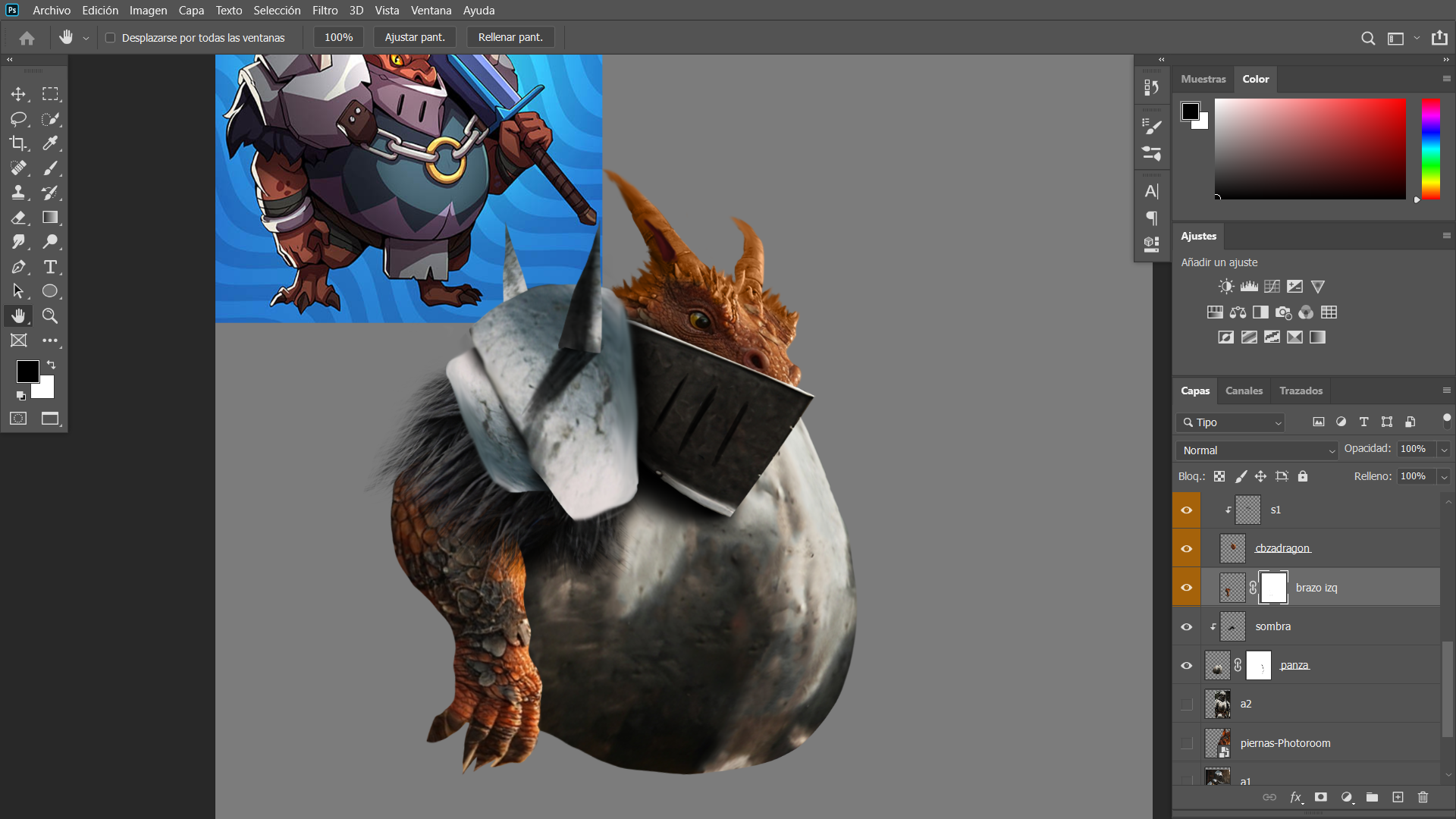Click the Rellenar pant. button

click(x=510, y=37)
